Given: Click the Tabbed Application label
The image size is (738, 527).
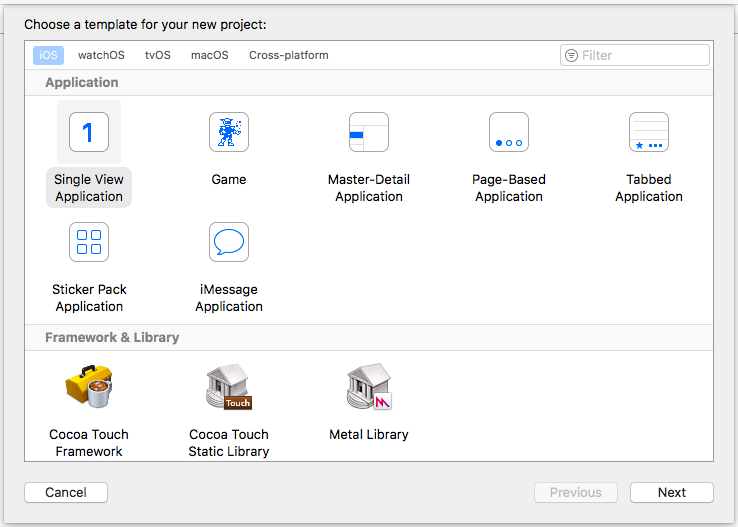Looking at the screenshot, I should (x=649, y=188).
